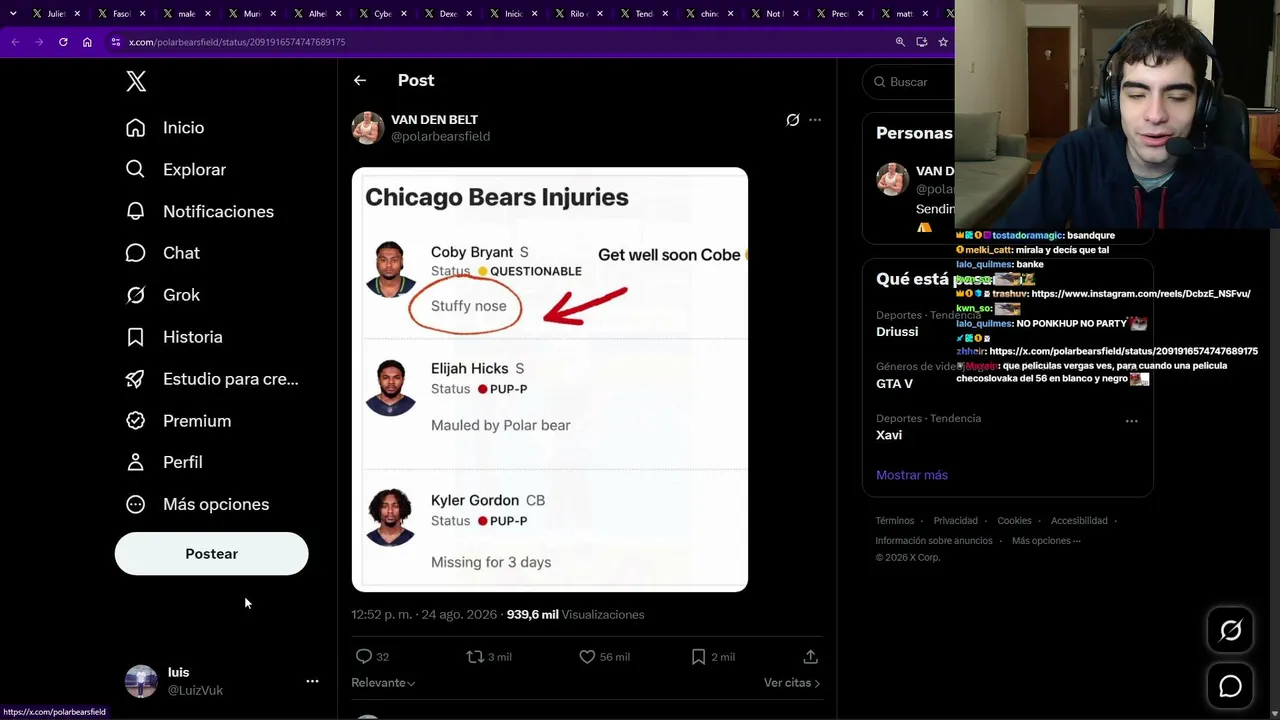View site information icon in address bar

116,42
